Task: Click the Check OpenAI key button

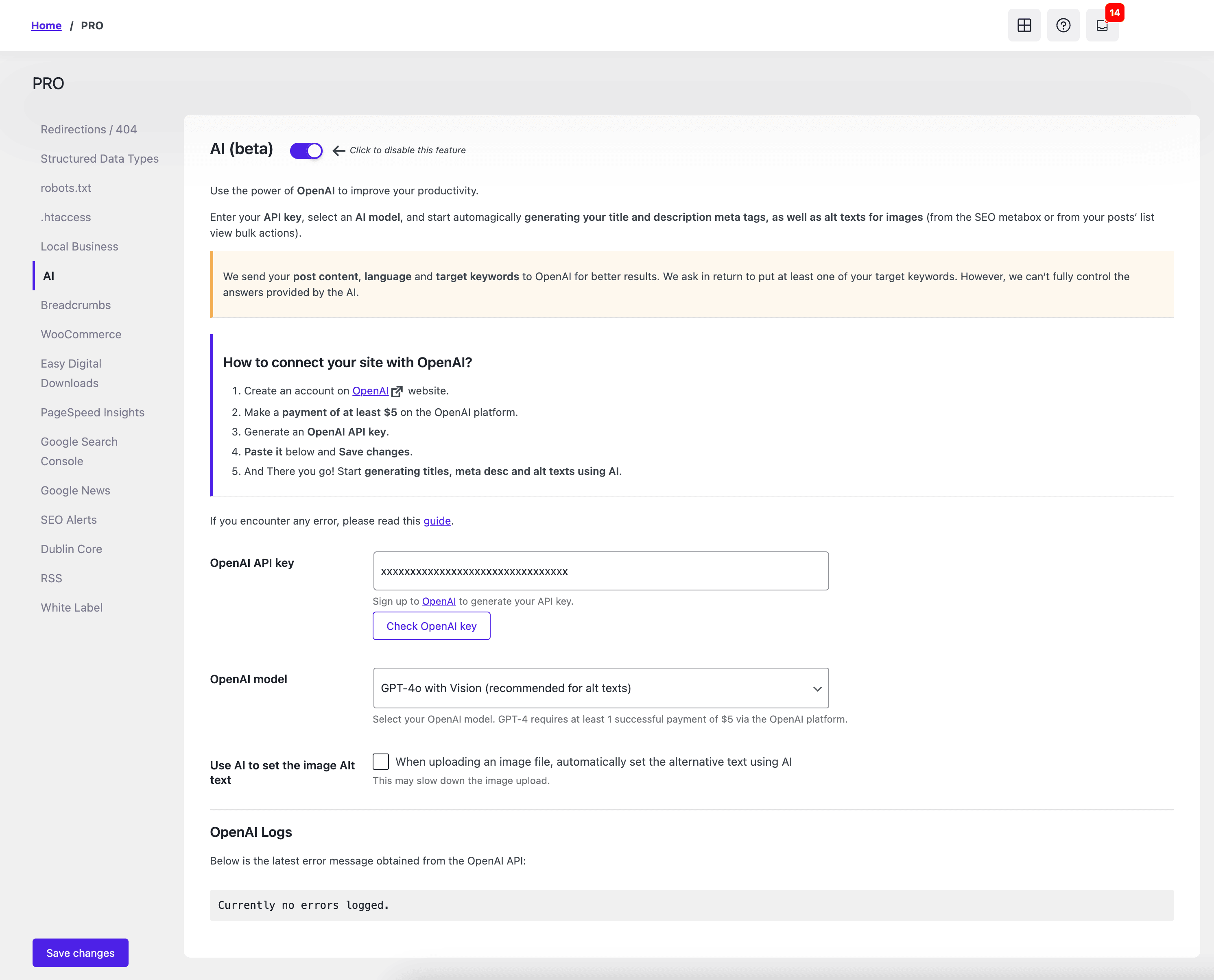Action: (x=431, y=626)
